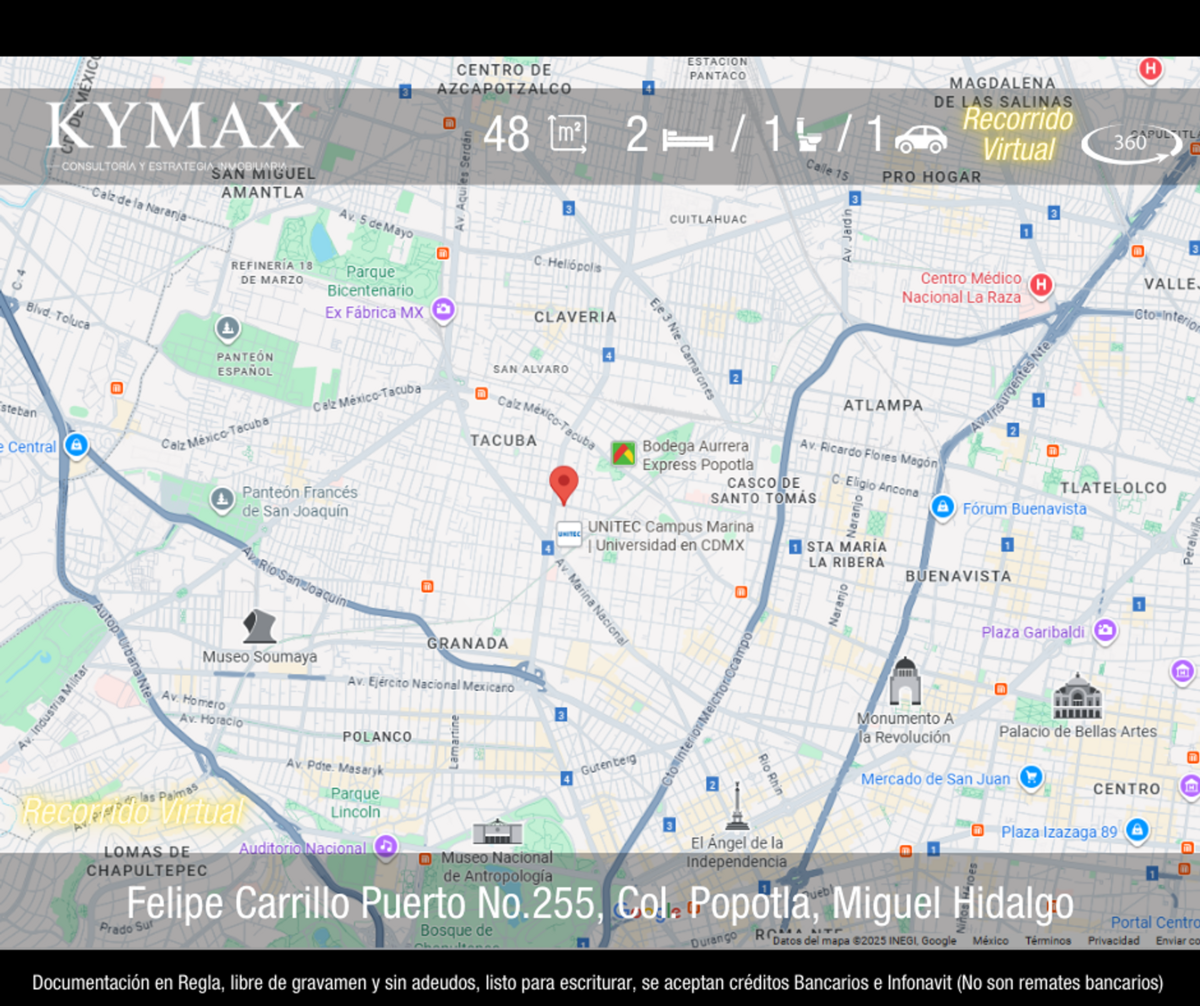Open the Ex Fábrica MX camera icon
This screenshot has height=1006, width=1200.
444,310
